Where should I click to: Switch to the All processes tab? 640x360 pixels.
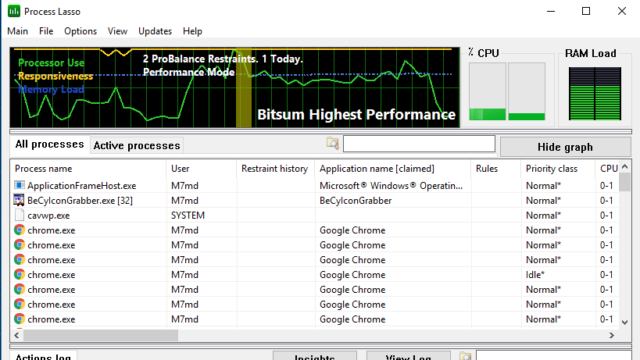point(49,144)
